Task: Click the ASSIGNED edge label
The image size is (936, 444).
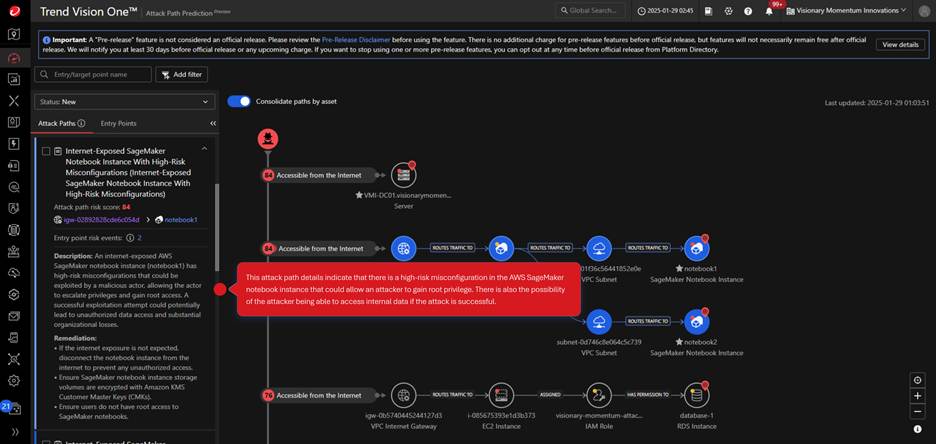Action: click(x=549, y=394)
